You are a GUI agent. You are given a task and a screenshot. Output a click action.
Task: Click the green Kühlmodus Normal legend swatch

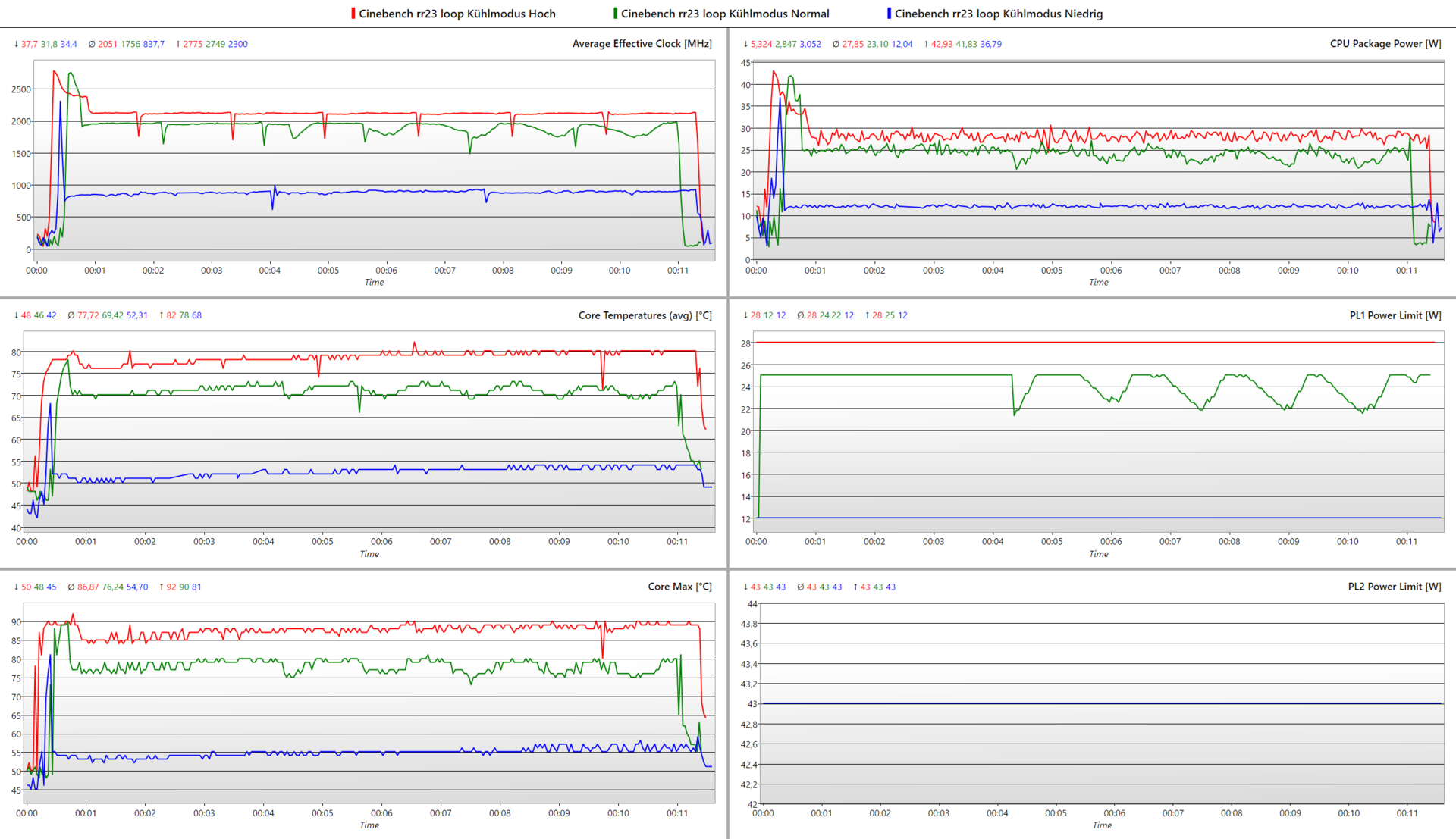click(615, 14)
